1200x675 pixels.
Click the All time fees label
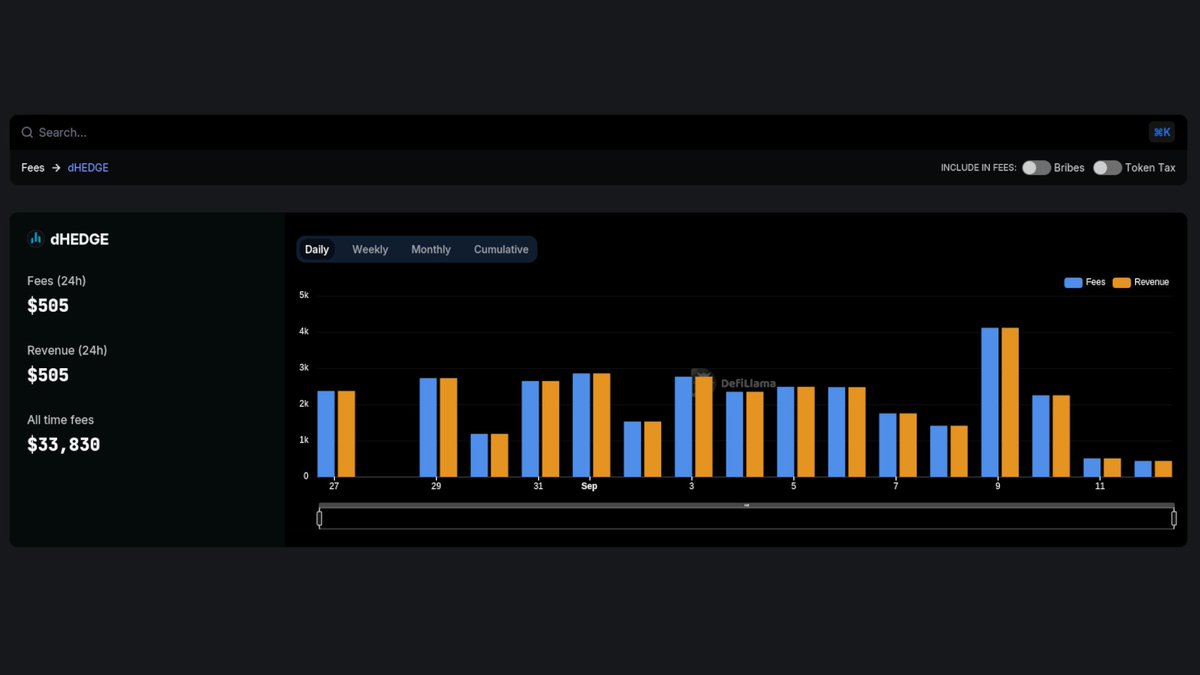click(x=61, y=420)
